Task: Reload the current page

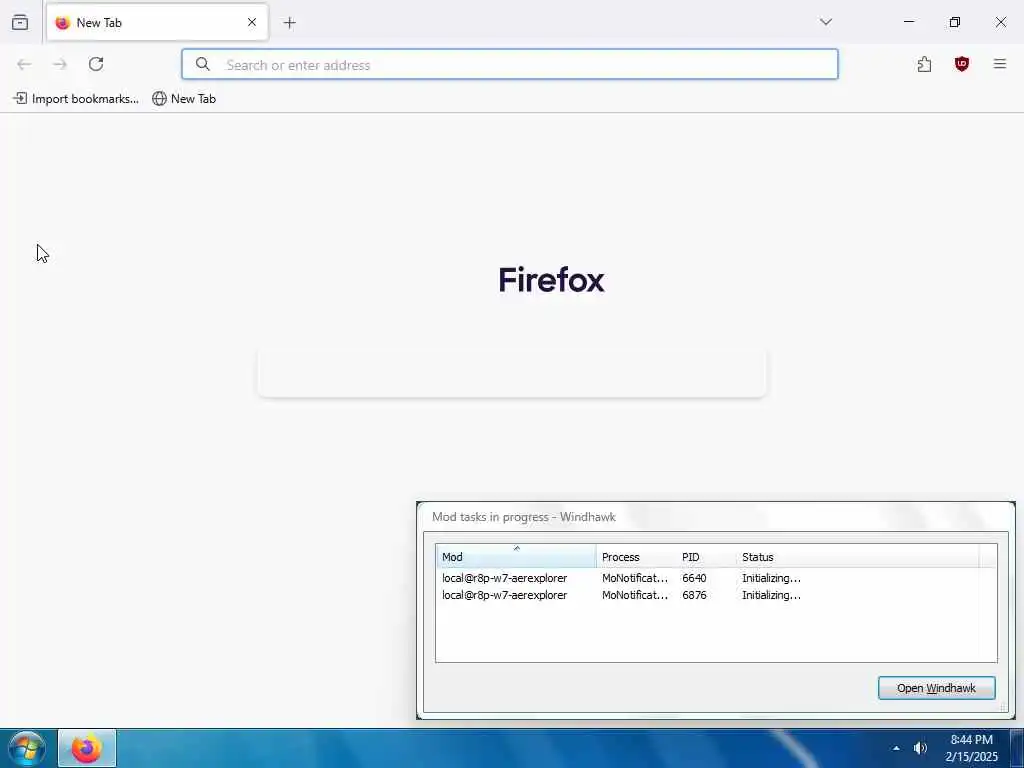Action: tap(96, 64)
